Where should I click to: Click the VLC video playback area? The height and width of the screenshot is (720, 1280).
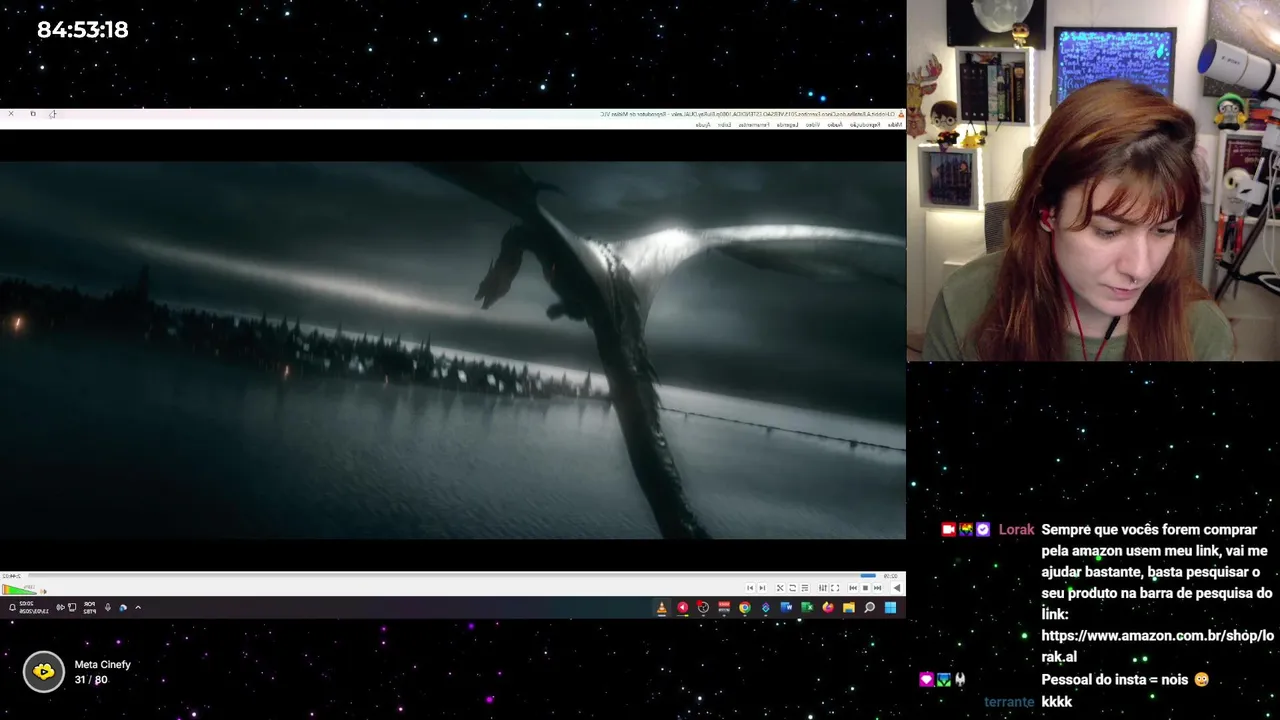pos(452,350)
